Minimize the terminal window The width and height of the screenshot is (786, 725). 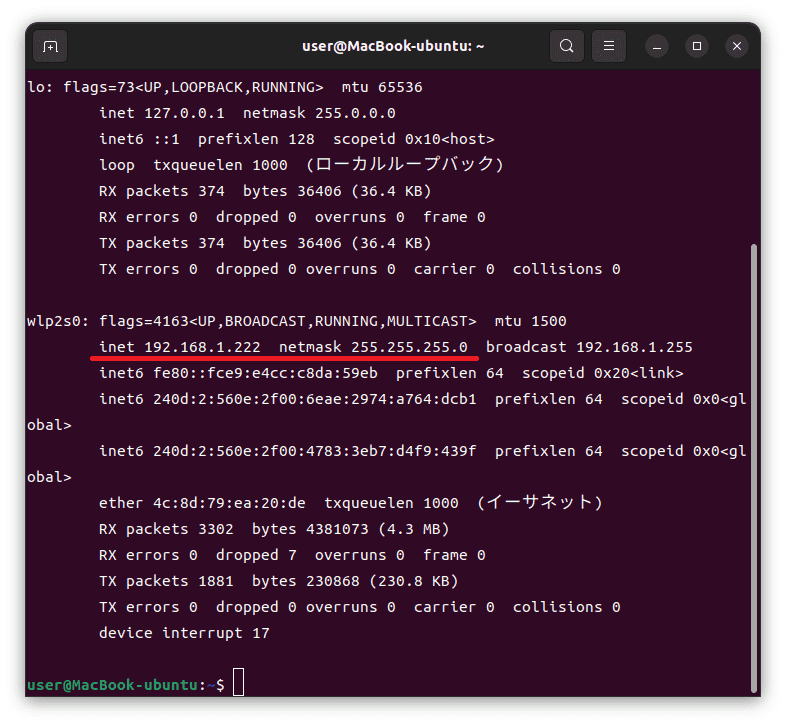pyautogui.click(x=657, y=47)
